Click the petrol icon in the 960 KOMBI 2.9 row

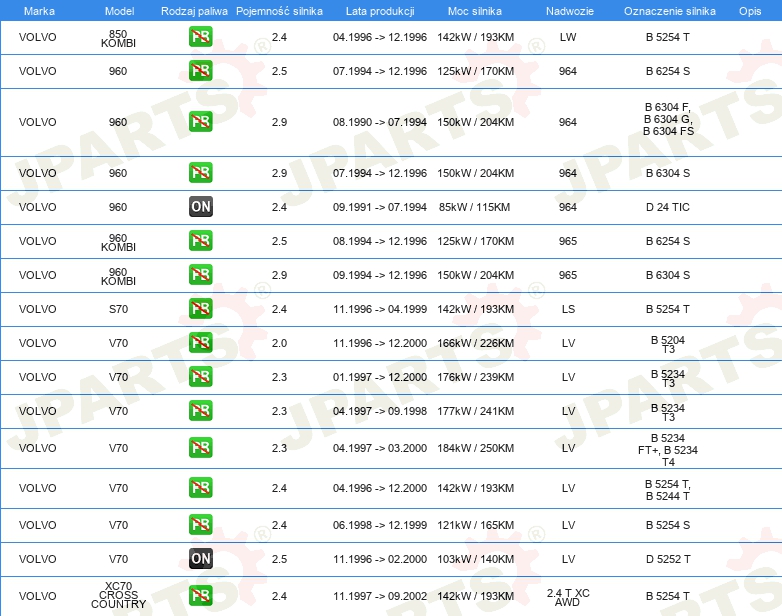pyautogui.click(x=200, y=274)
